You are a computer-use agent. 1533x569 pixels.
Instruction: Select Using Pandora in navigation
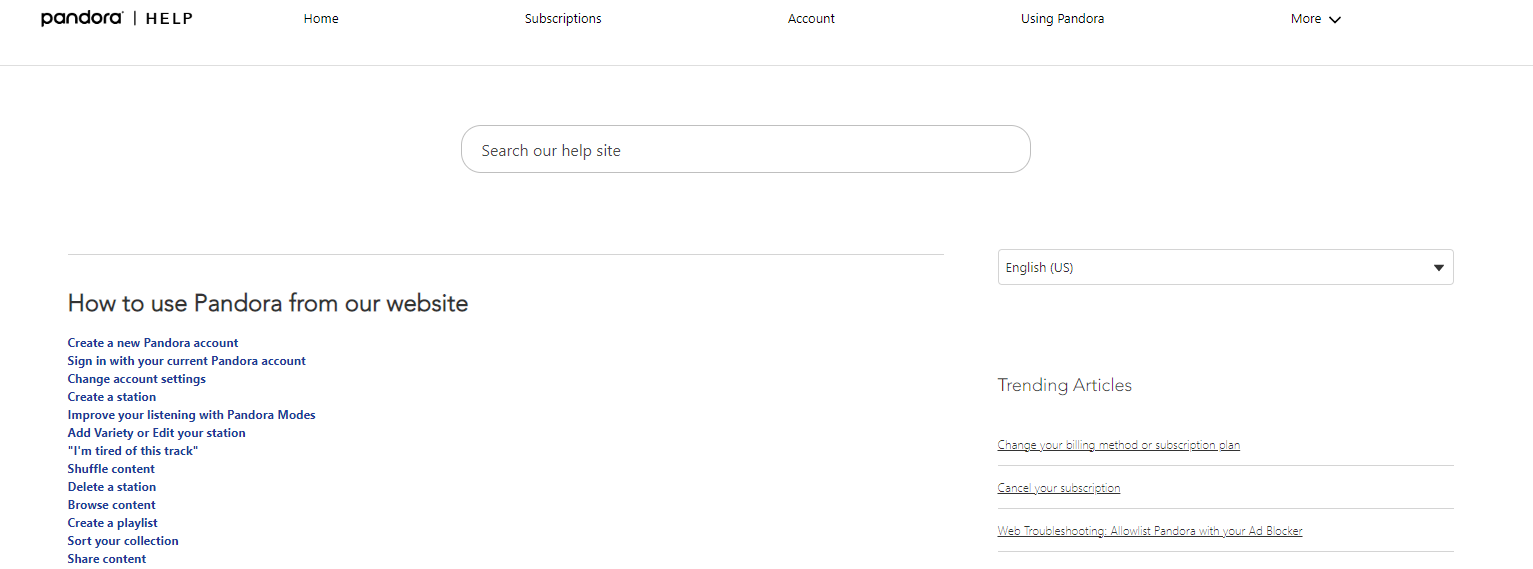tap(1062, 19)
